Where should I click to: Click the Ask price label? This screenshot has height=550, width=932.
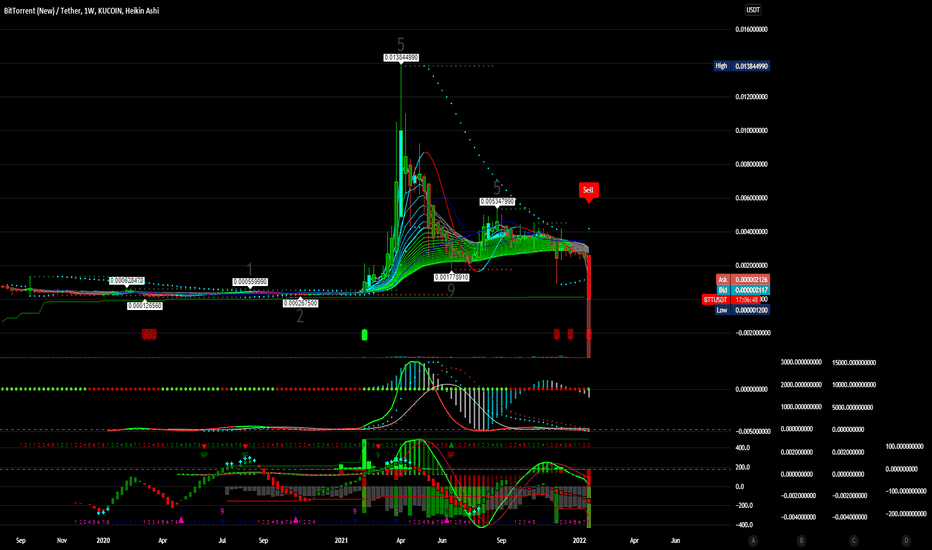click(x=742, y=279)
